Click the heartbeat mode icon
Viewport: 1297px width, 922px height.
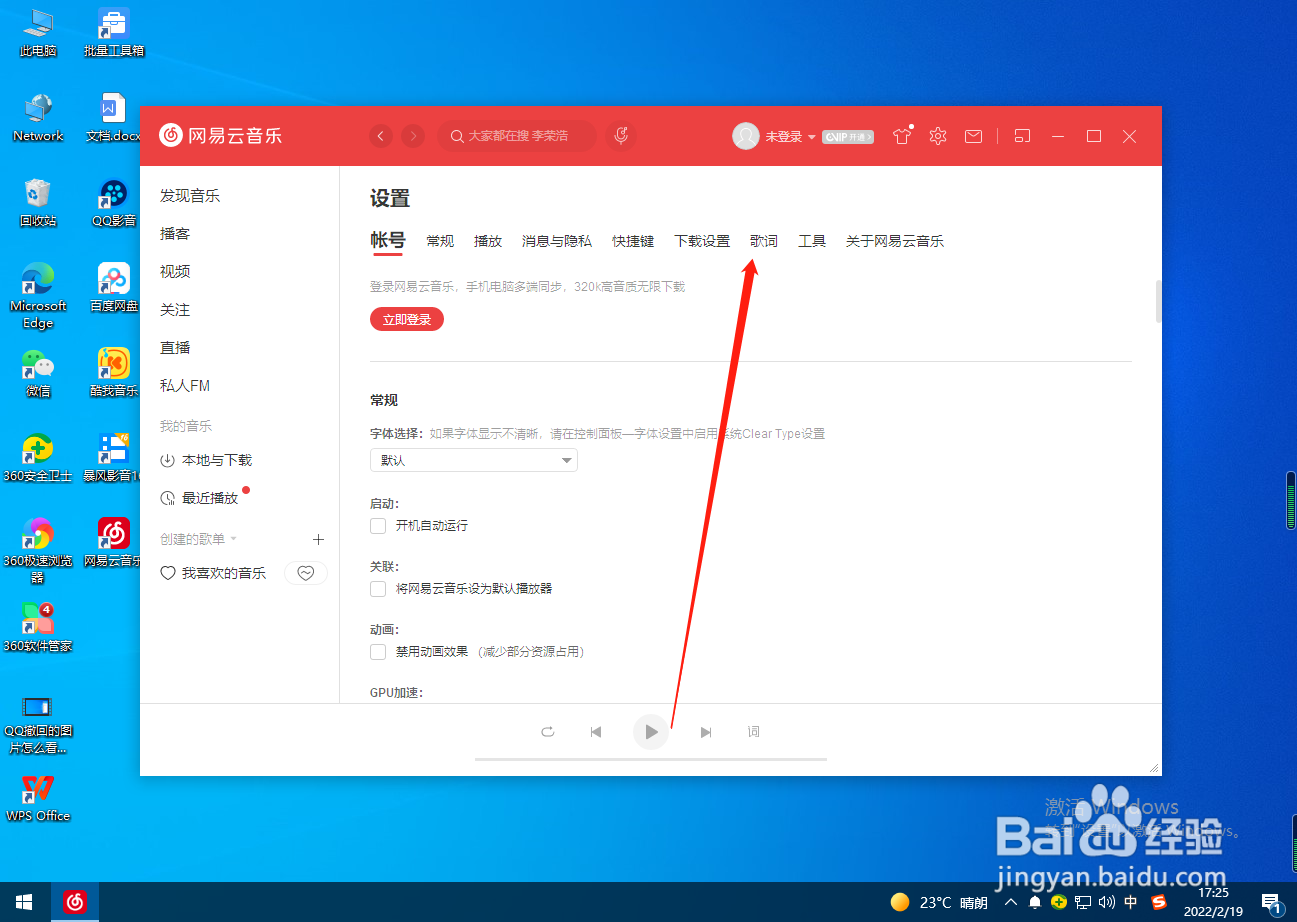click(x=307, y=573)
